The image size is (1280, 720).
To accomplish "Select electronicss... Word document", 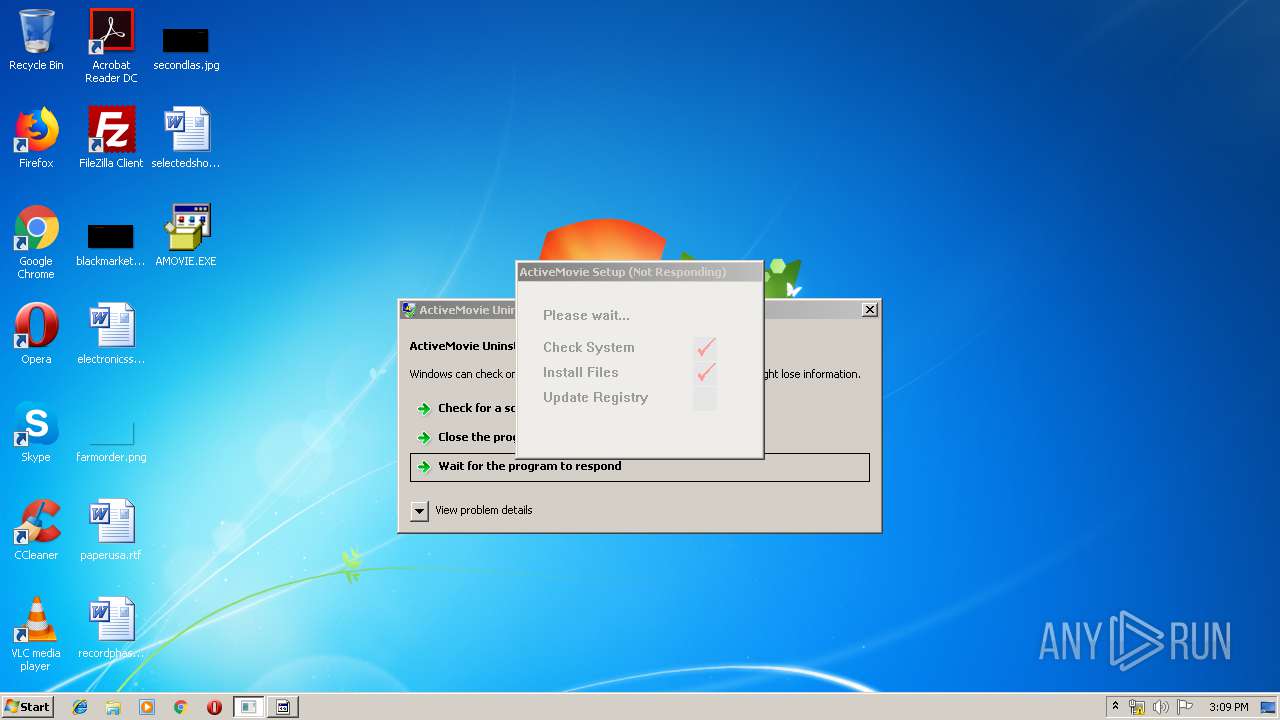I will [111, 335].
